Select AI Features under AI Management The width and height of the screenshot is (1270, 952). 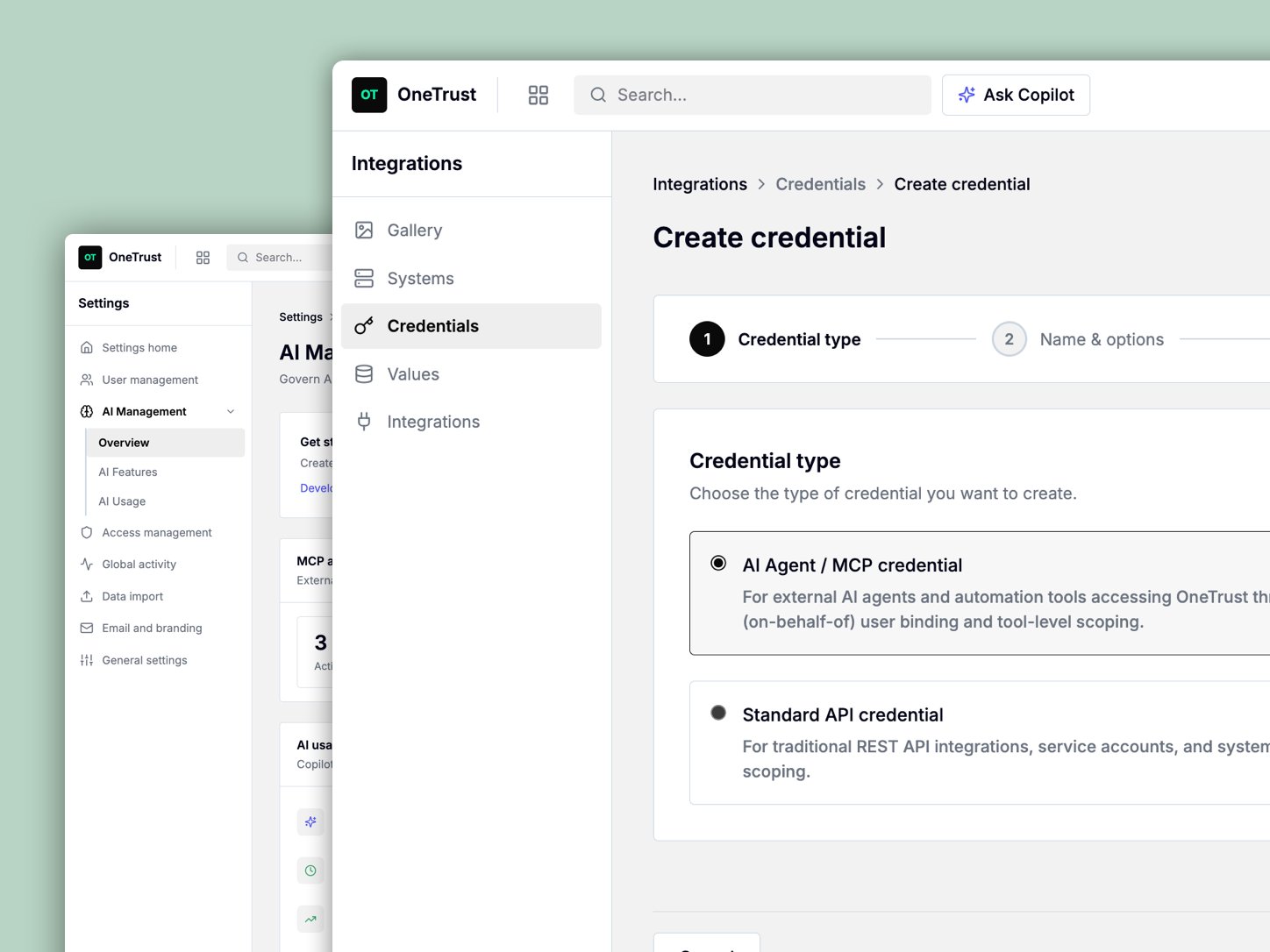coord(166,472)
